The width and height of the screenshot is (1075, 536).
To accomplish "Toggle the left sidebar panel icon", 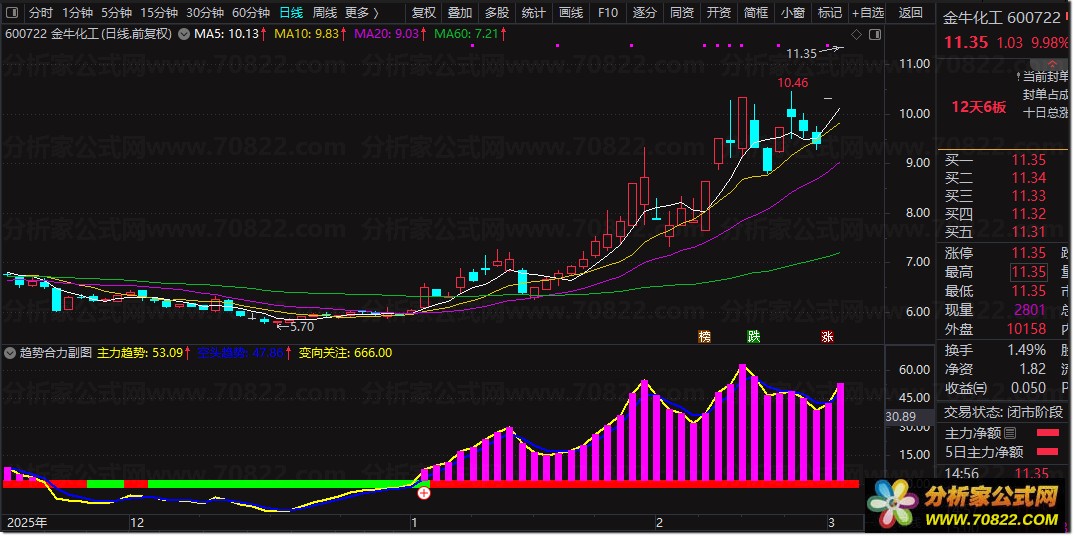I will click(12, 13).
